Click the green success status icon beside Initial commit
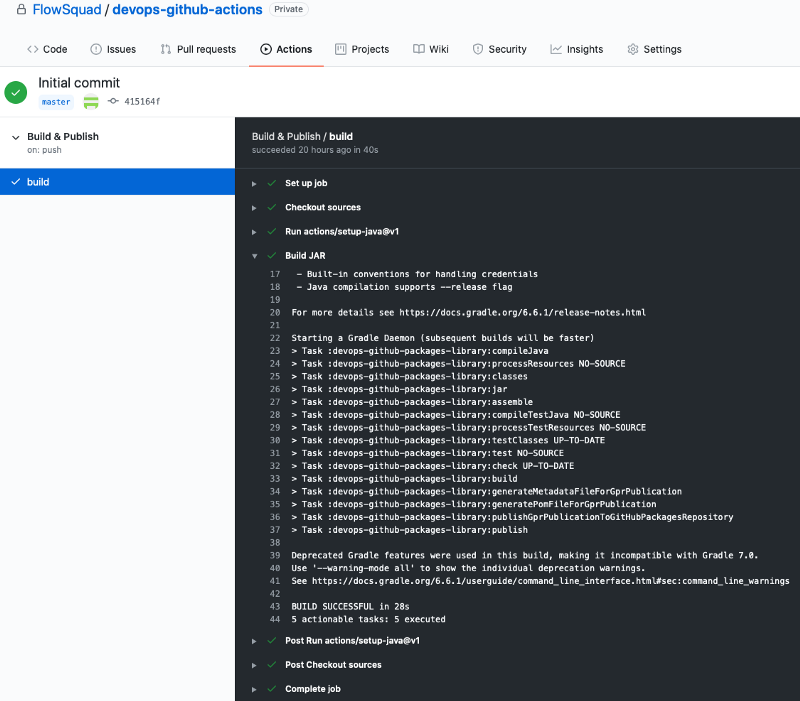This screenshot has height=701, width=800. [x=15, y=92]
